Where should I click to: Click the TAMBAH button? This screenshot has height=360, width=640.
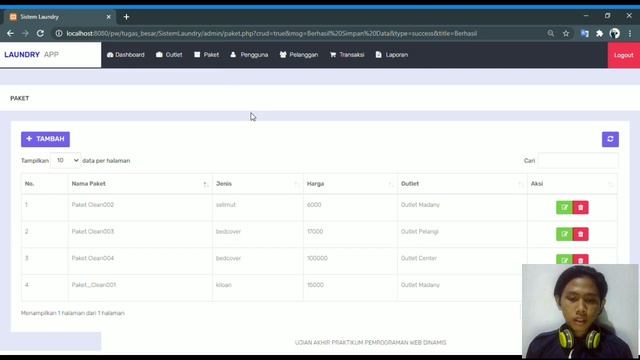click(45, 139)
